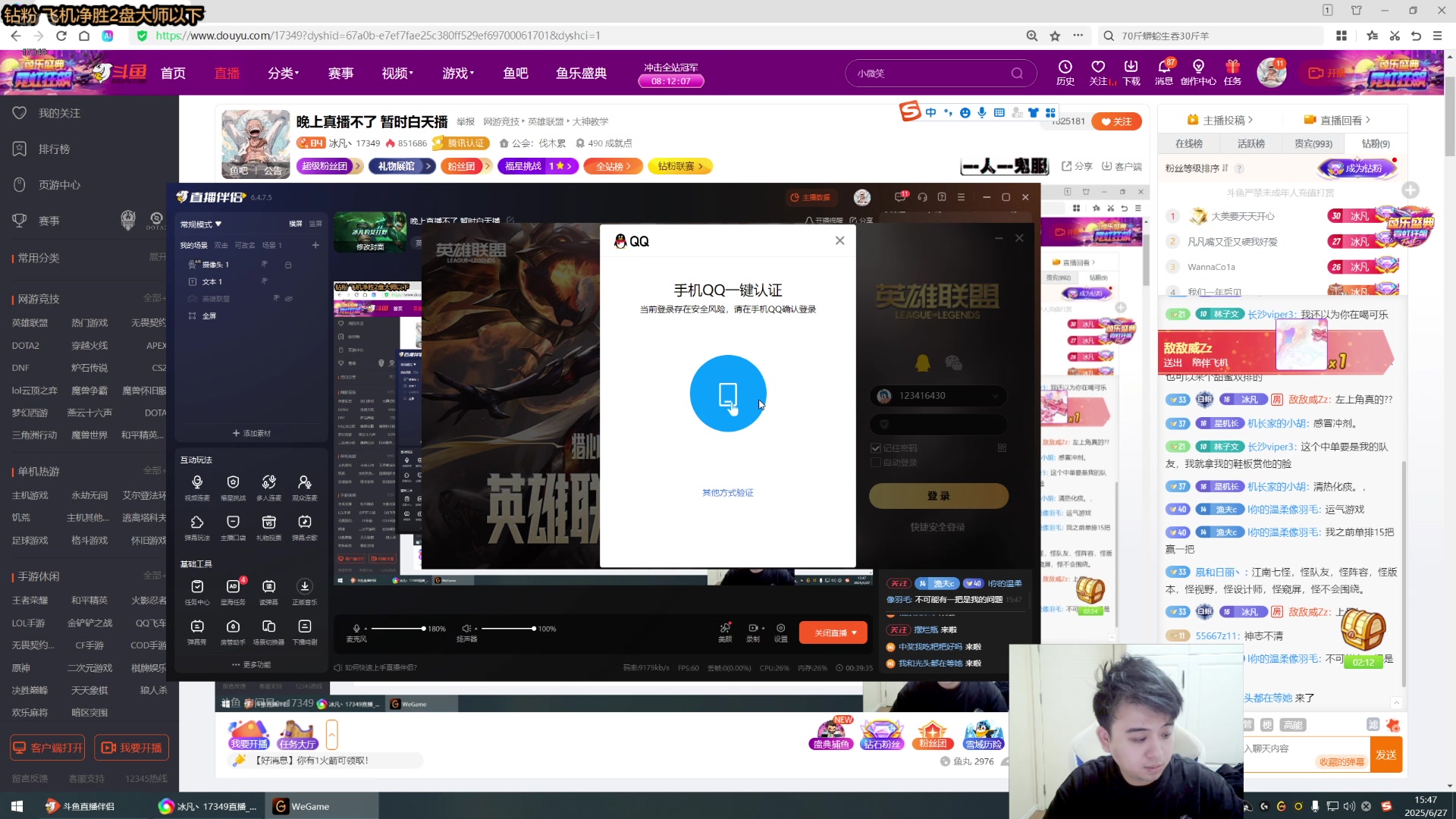The width and height of the screenshot is (1456, 819).
Task: Open the Douyu 鱼吧 nav item
Action: 515,73
